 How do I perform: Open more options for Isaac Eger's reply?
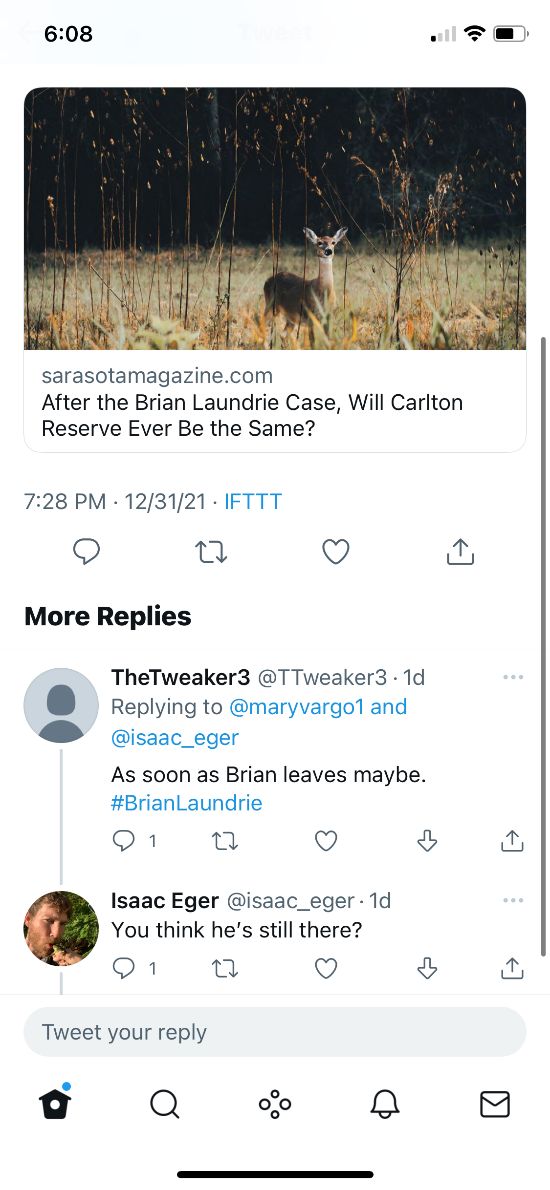(513, 900)
